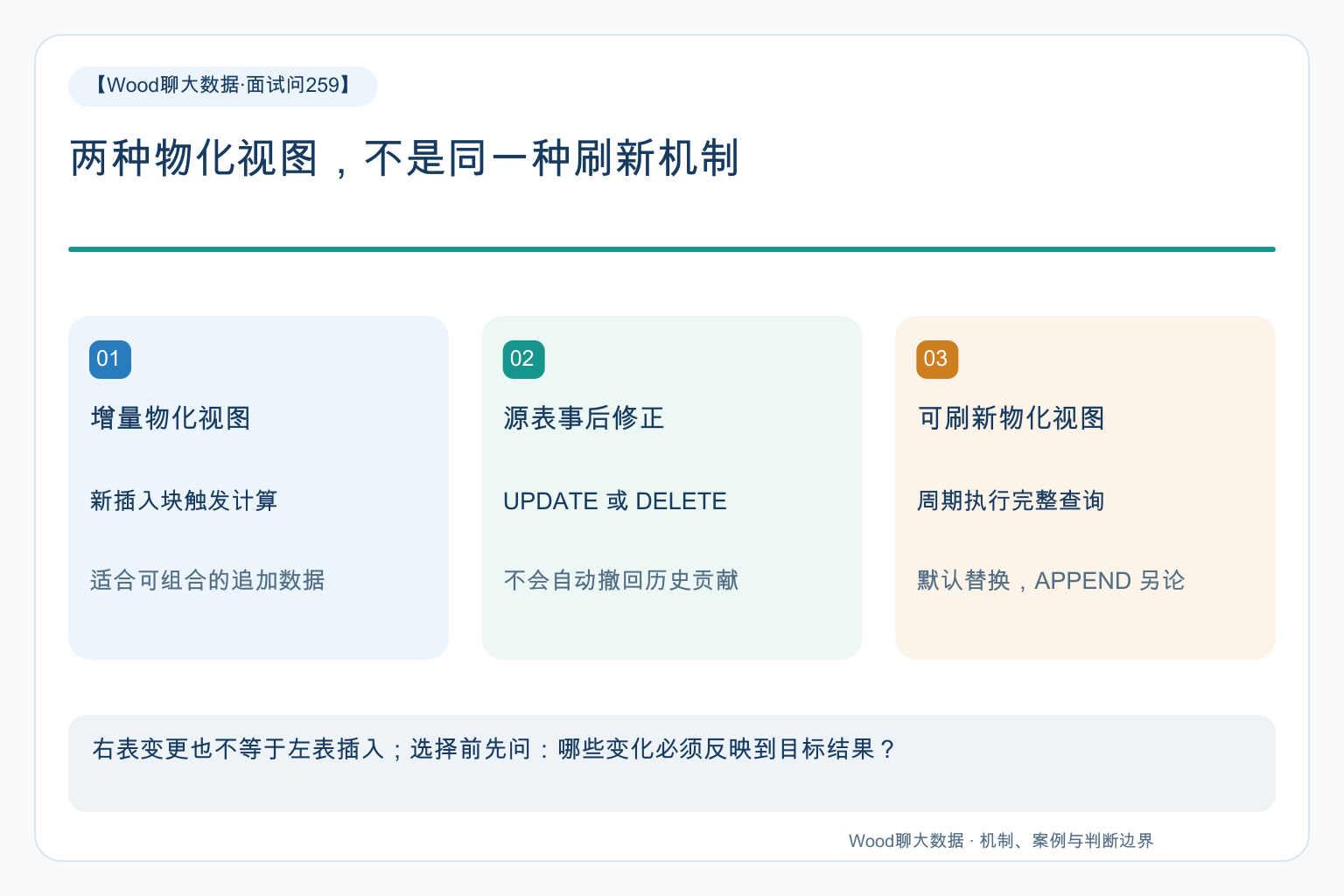
Task: Click the blue 01 number badge
Action: coord(110,359)
